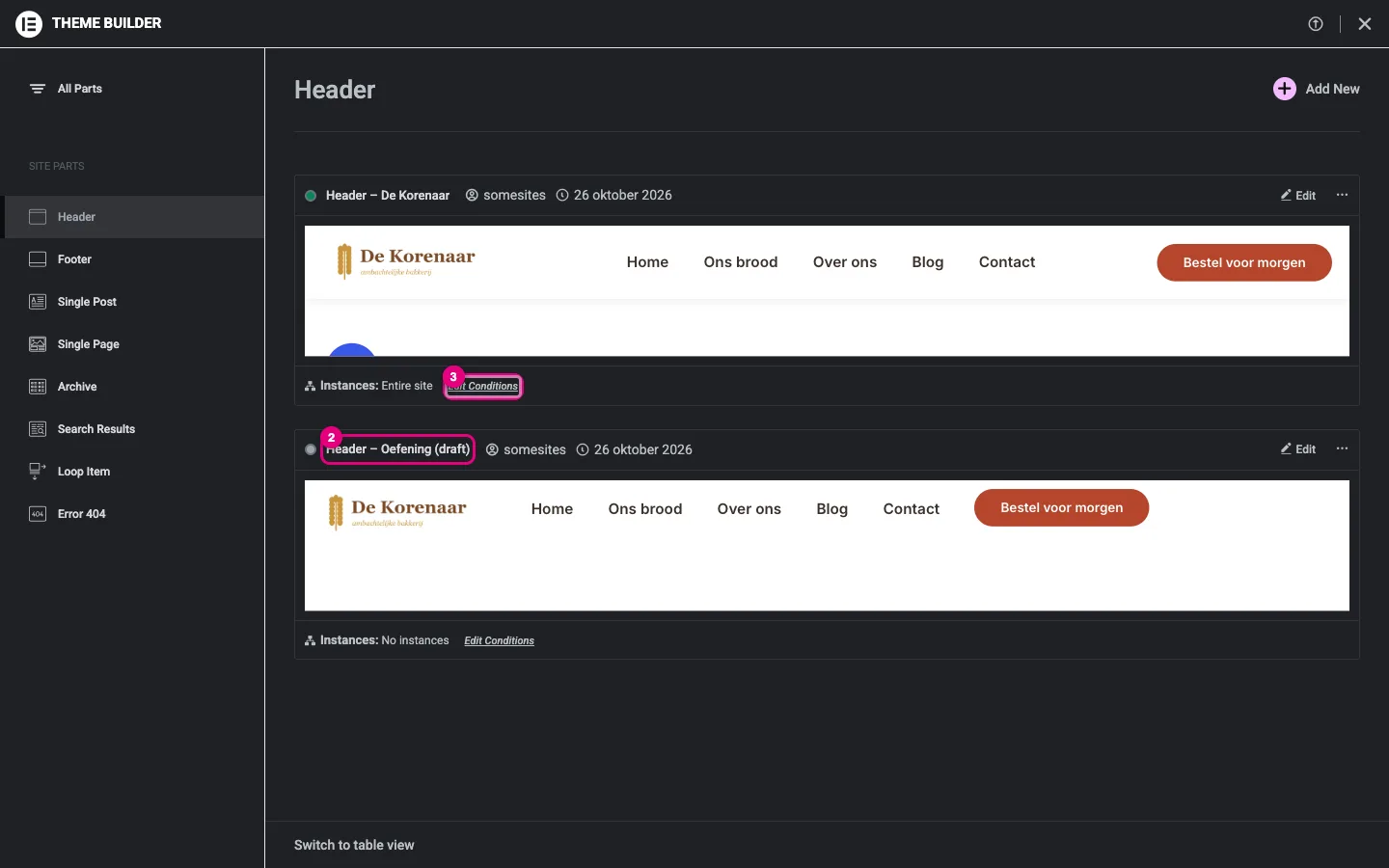
Task: Switch to table view
Action: [354, 845]
